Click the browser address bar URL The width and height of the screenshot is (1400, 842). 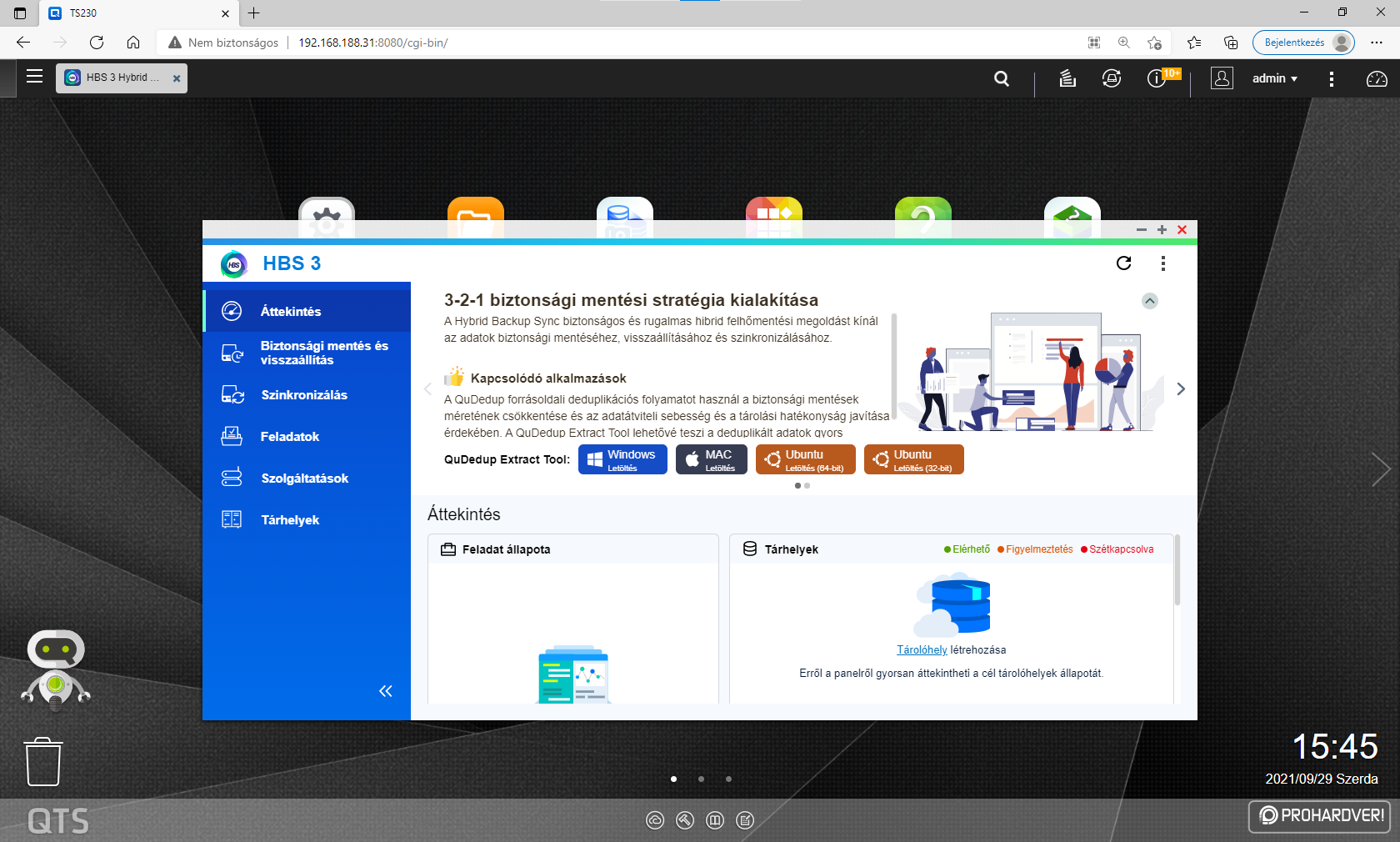pos(373,43)
